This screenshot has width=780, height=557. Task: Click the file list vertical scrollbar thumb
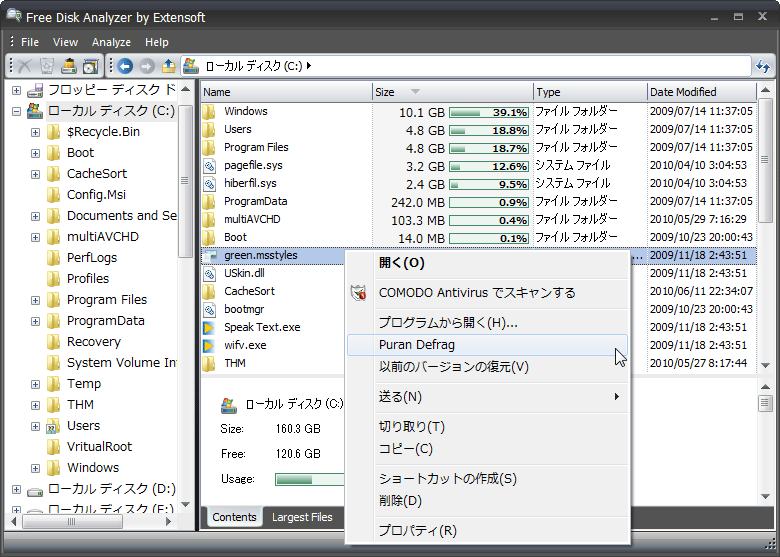coord(765,161)
